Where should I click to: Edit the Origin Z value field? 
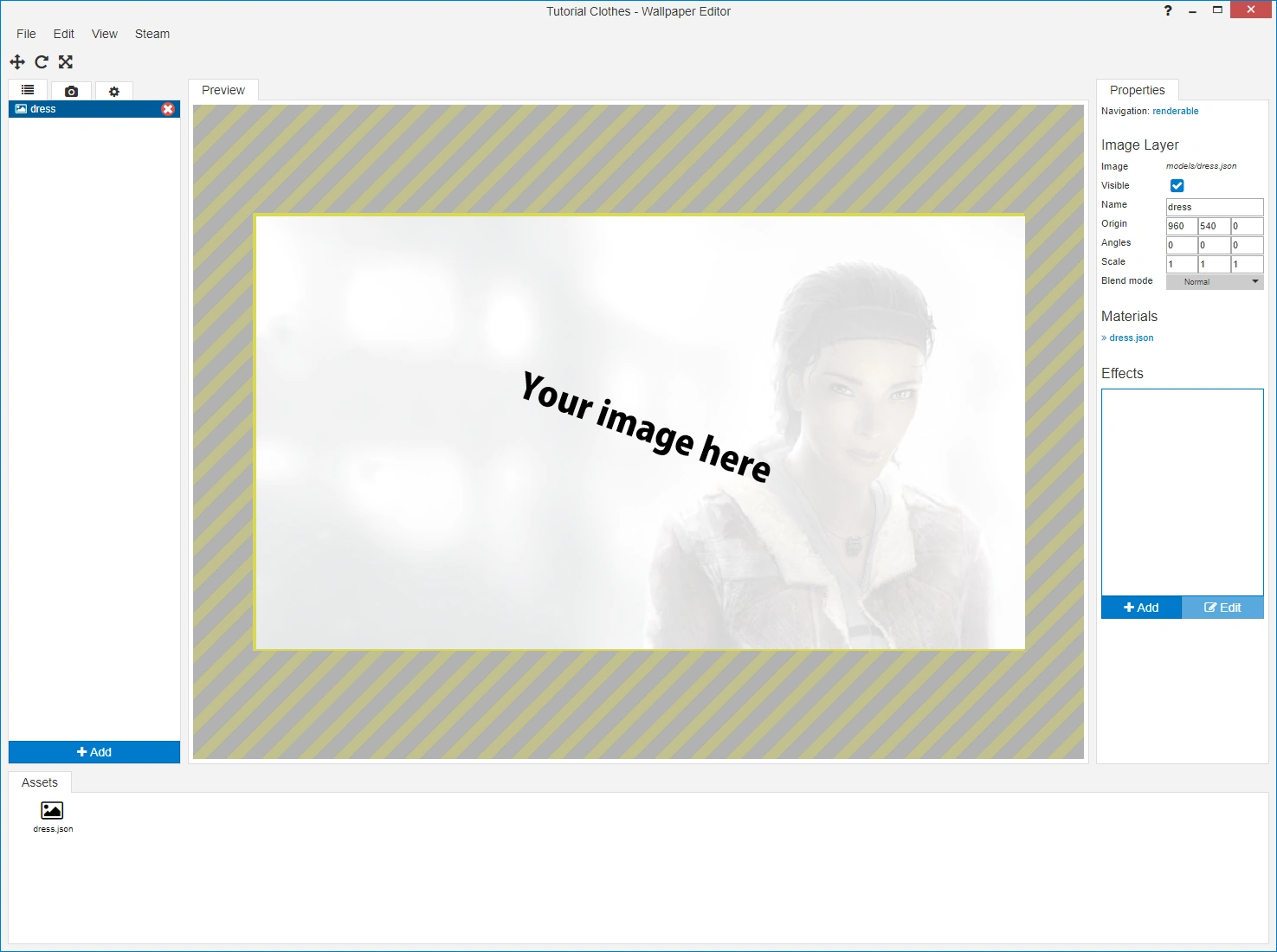tap(1248, 226)
